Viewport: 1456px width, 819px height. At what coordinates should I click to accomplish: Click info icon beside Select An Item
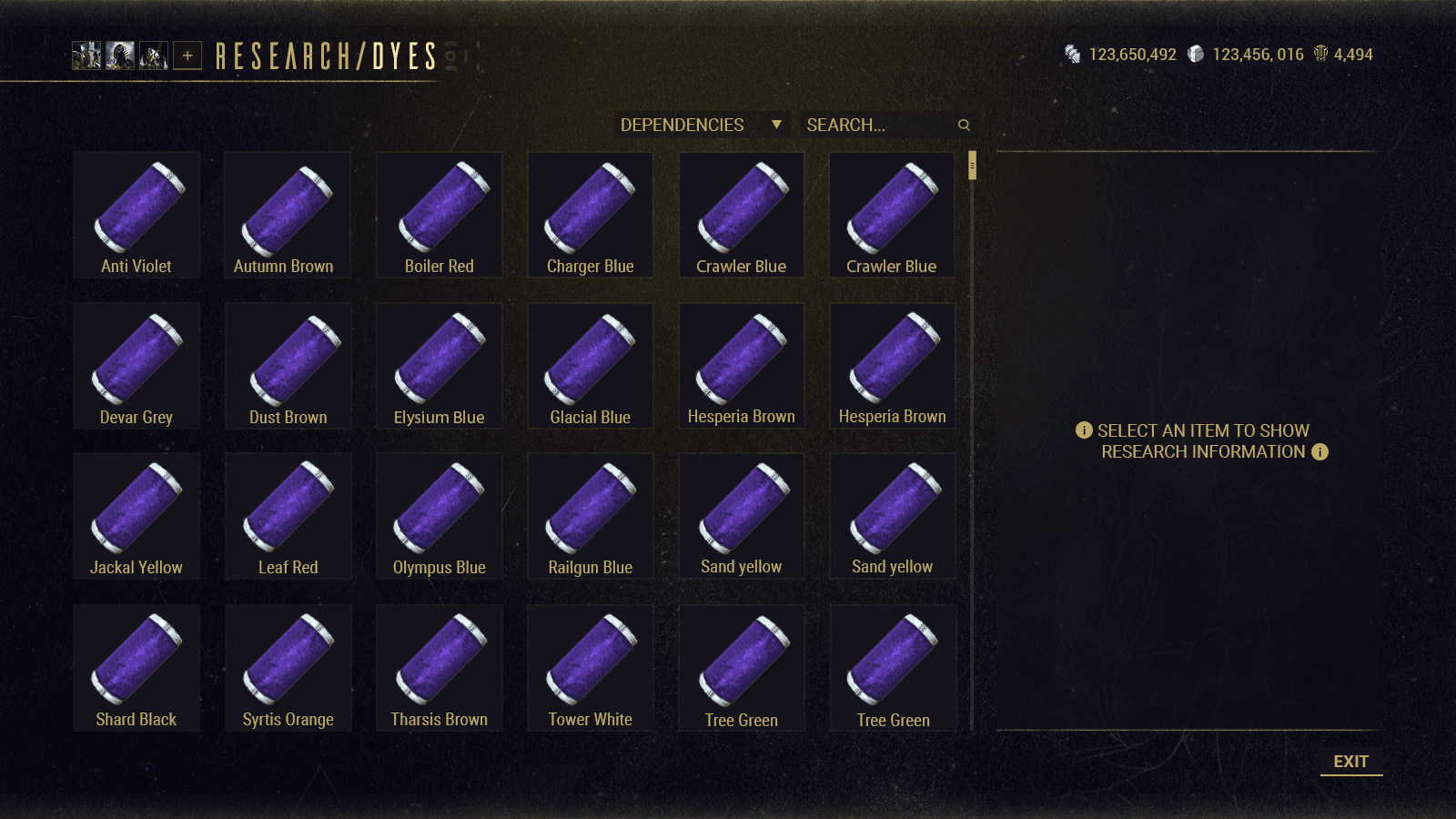click(x=1084, y=430)
